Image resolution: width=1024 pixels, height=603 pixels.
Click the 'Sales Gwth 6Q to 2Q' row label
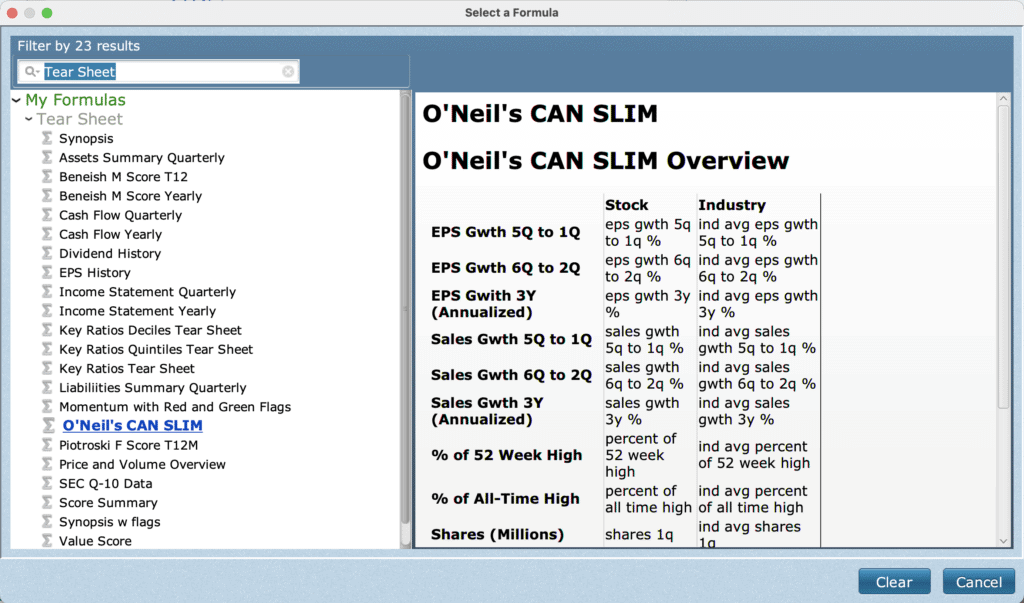[x=511, y=375]
